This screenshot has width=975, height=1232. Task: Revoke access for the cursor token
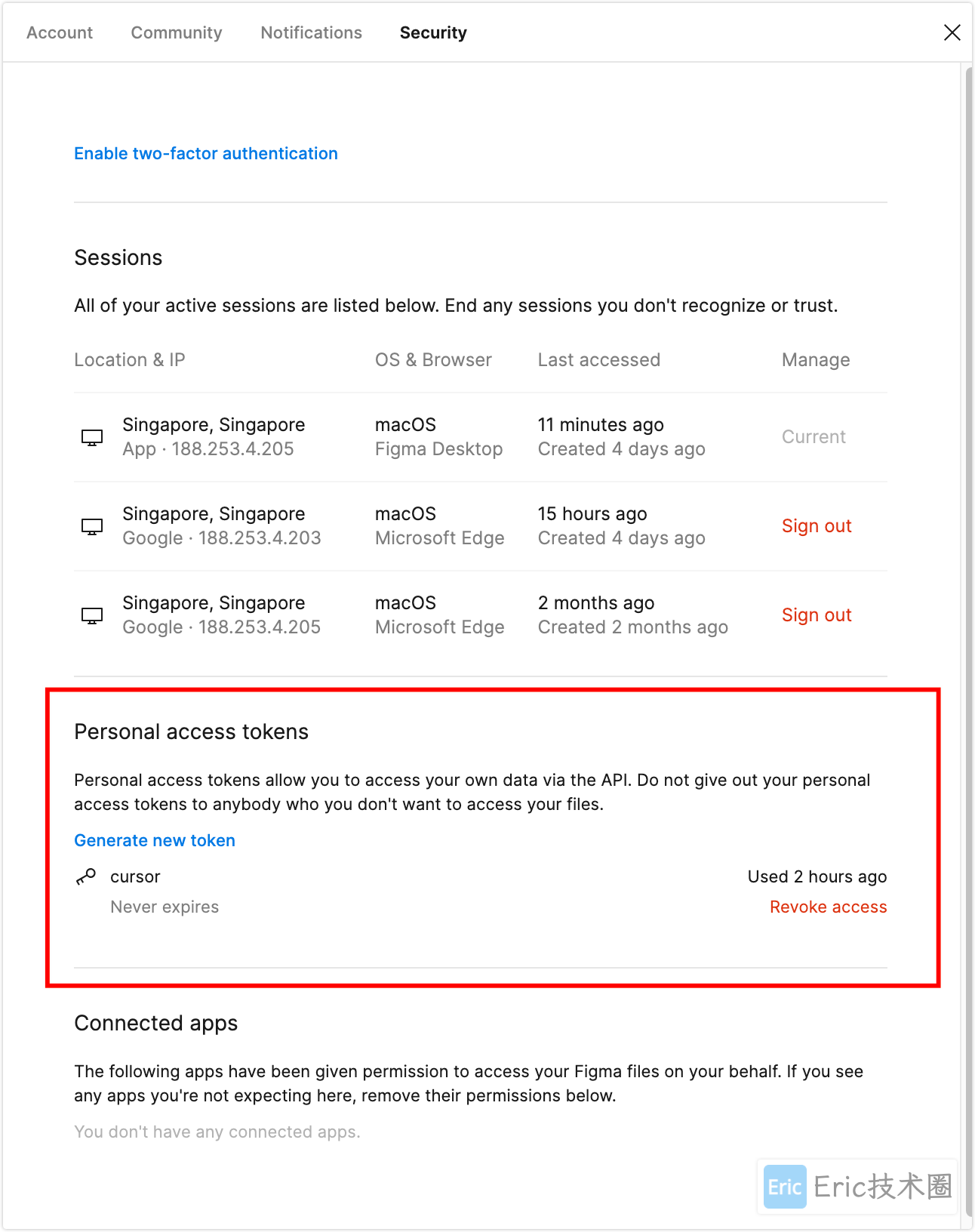click(828, 907)
